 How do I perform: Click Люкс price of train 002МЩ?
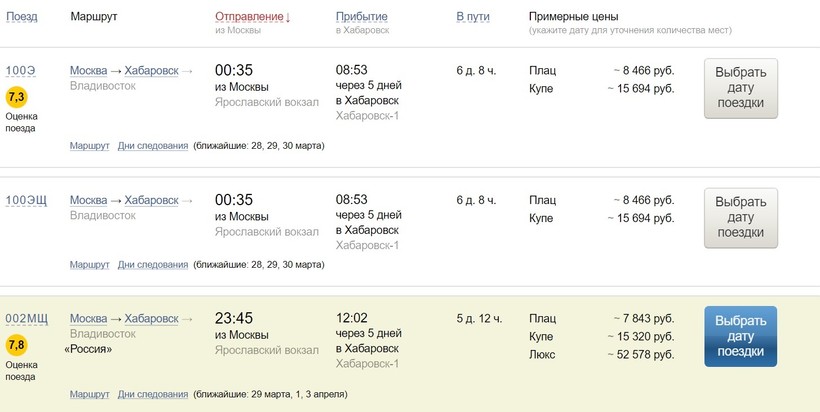click(641, 355)
